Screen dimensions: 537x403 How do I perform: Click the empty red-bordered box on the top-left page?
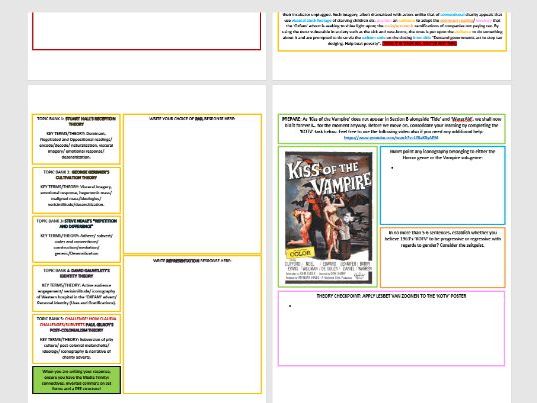[x=147, y=31]
